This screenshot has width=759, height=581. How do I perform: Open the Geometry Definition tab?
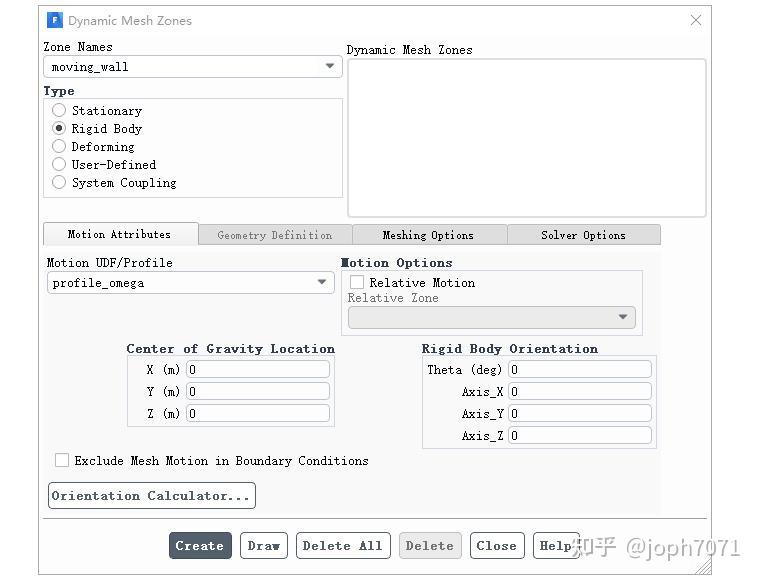[275, 235]
